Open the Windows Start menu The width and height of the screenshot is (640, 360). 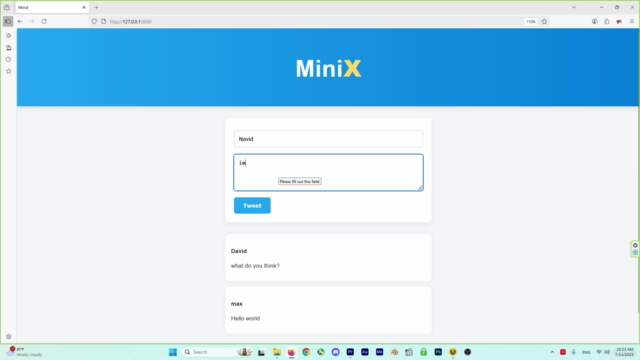[173, 352]
